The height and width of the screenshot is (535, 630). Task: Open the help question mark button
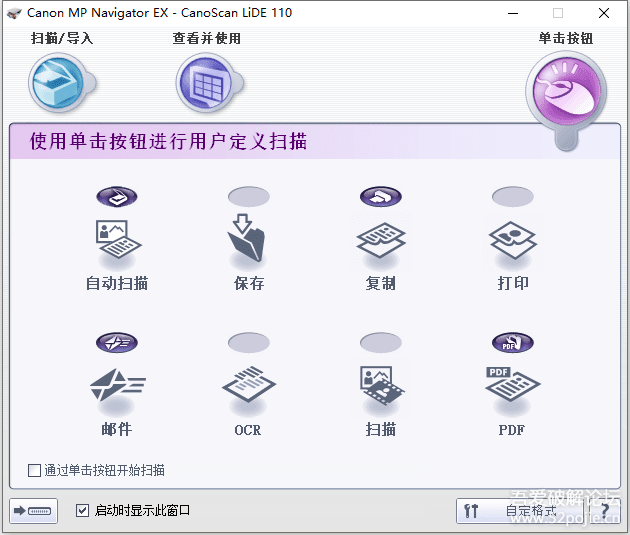point(604,511)
